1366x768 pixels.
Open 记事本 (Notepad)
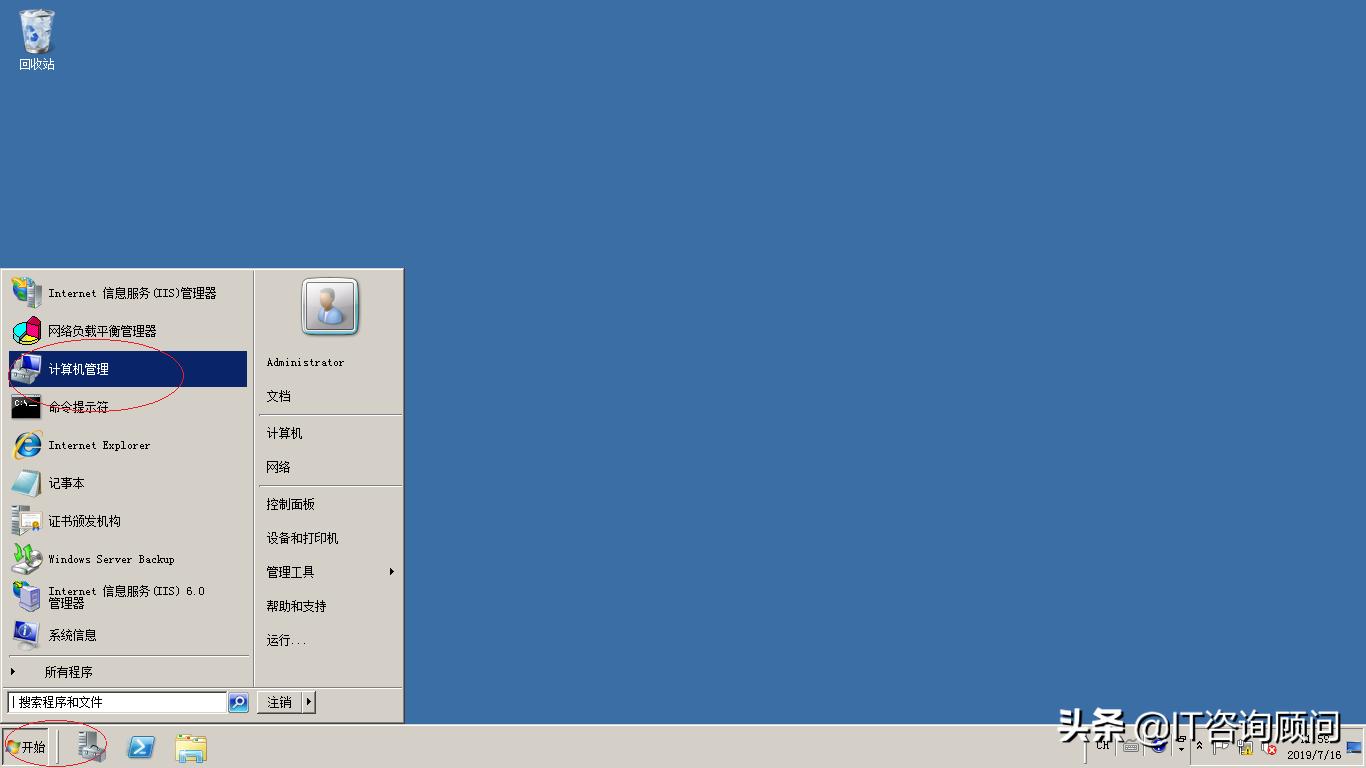[x=66, y=482]
